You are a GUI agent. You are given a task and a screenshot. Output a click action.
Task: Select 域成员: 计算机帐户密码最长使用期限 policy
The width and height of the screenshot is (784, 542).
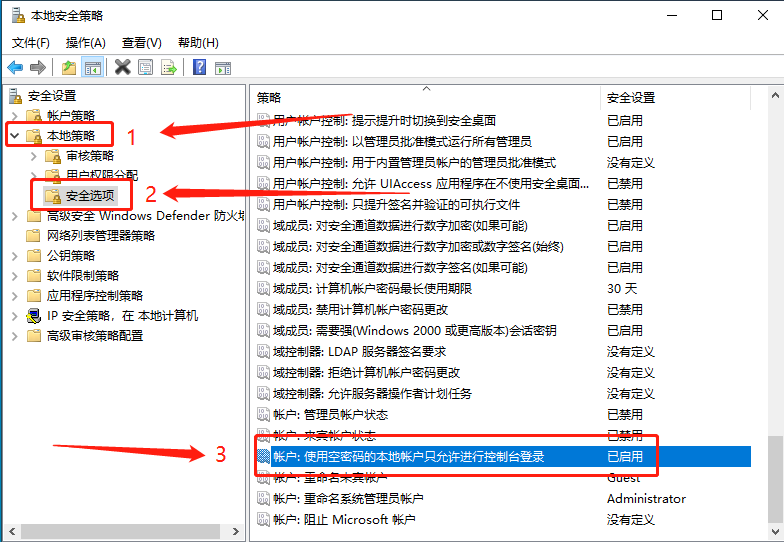pos(372,288)
